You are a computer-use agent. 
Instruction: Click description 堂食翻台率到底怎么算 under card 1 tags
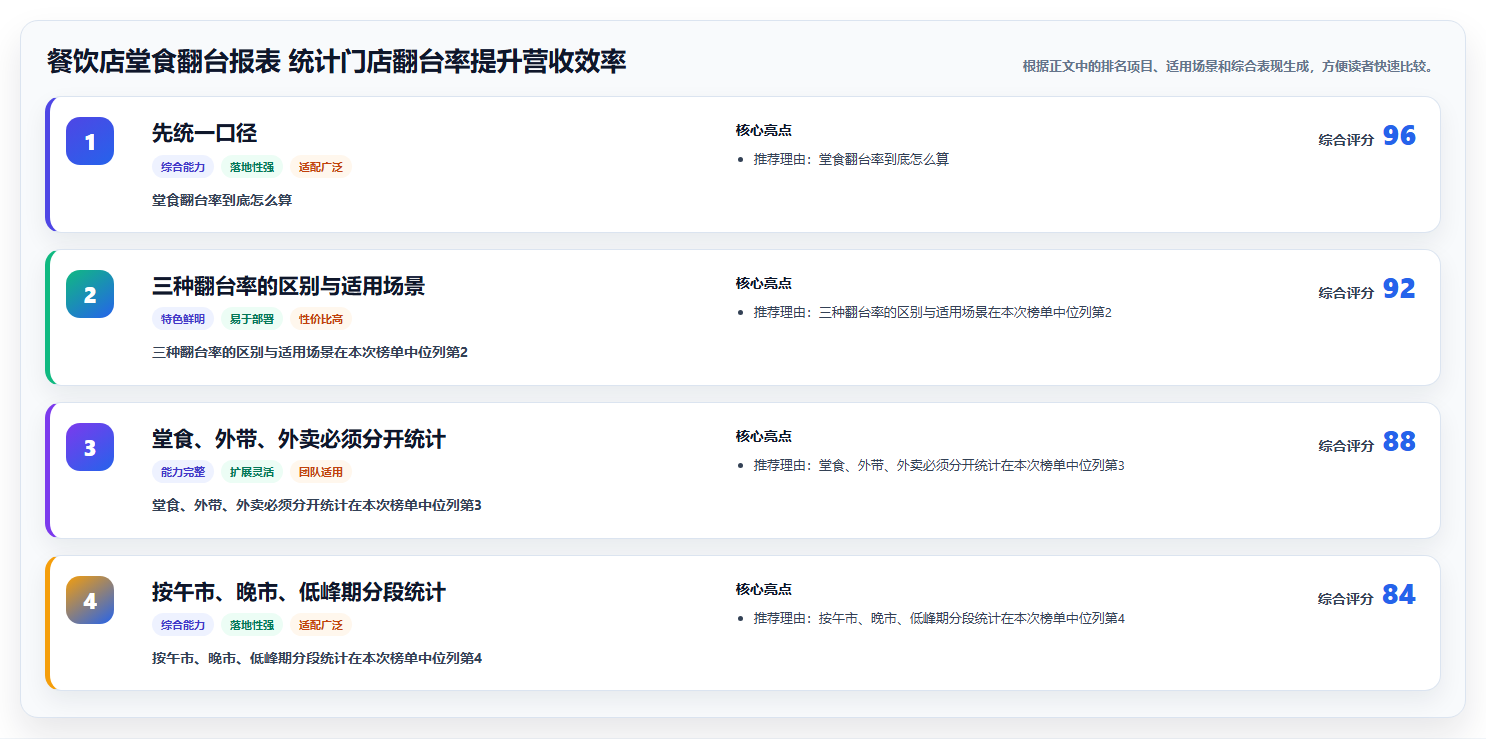222,200
